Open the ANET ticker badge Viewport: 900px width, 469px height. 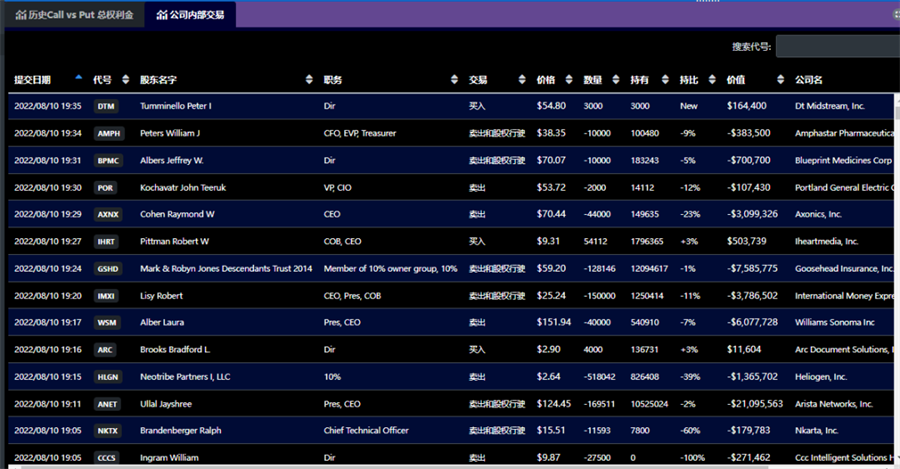[x=107, y=404]
